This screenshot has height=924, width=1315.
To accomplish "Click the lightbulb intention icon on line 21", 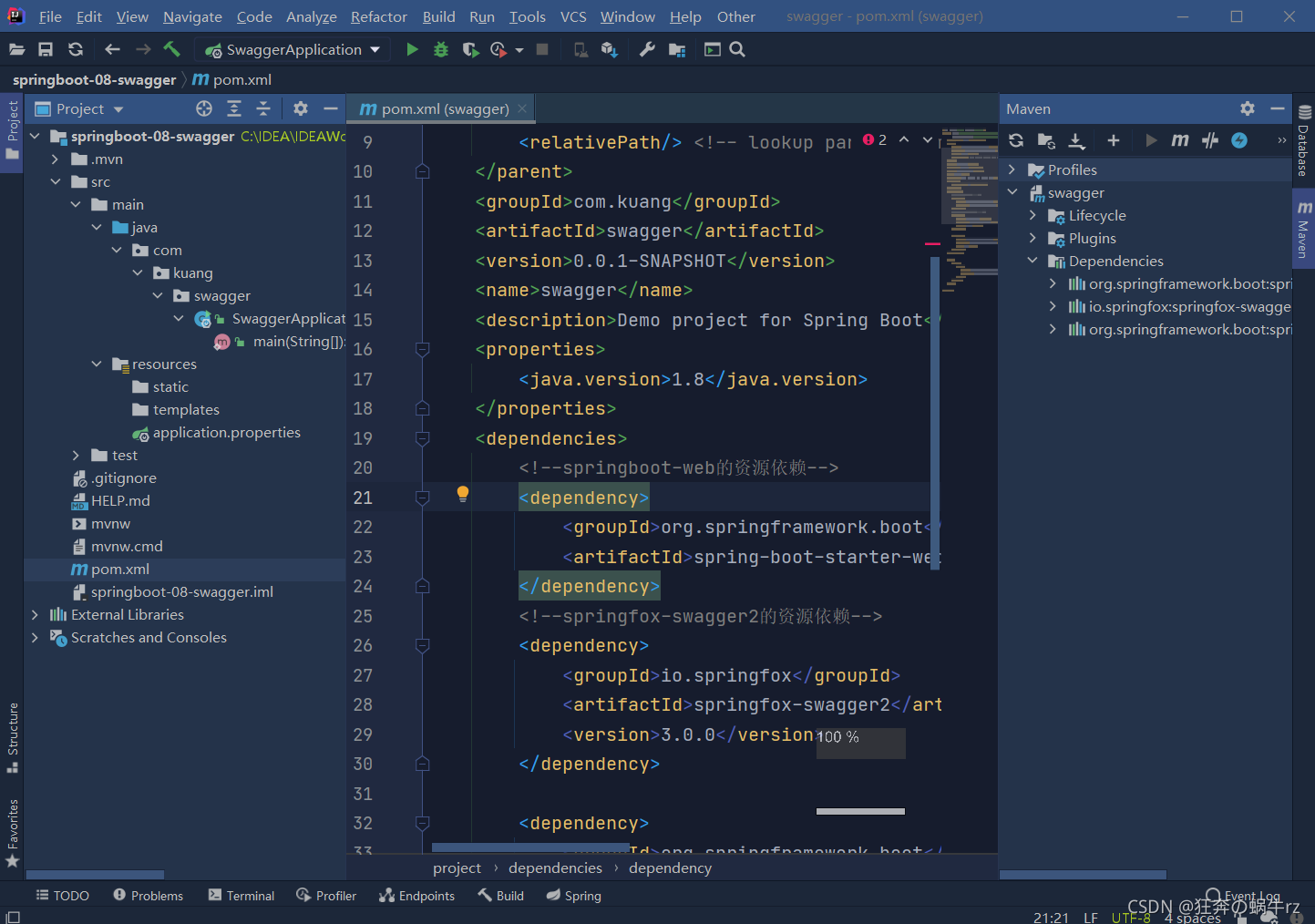I will [x=463, y=494].
